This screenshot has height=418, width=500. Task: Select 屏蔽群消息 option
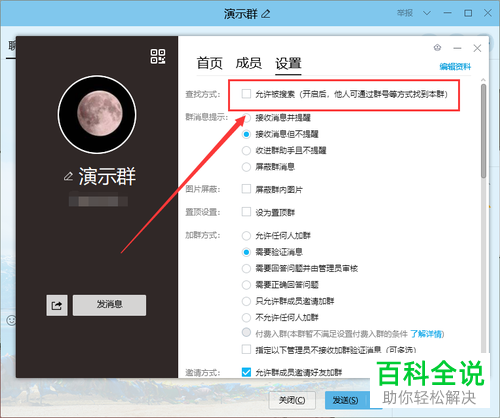click(246, 167)
